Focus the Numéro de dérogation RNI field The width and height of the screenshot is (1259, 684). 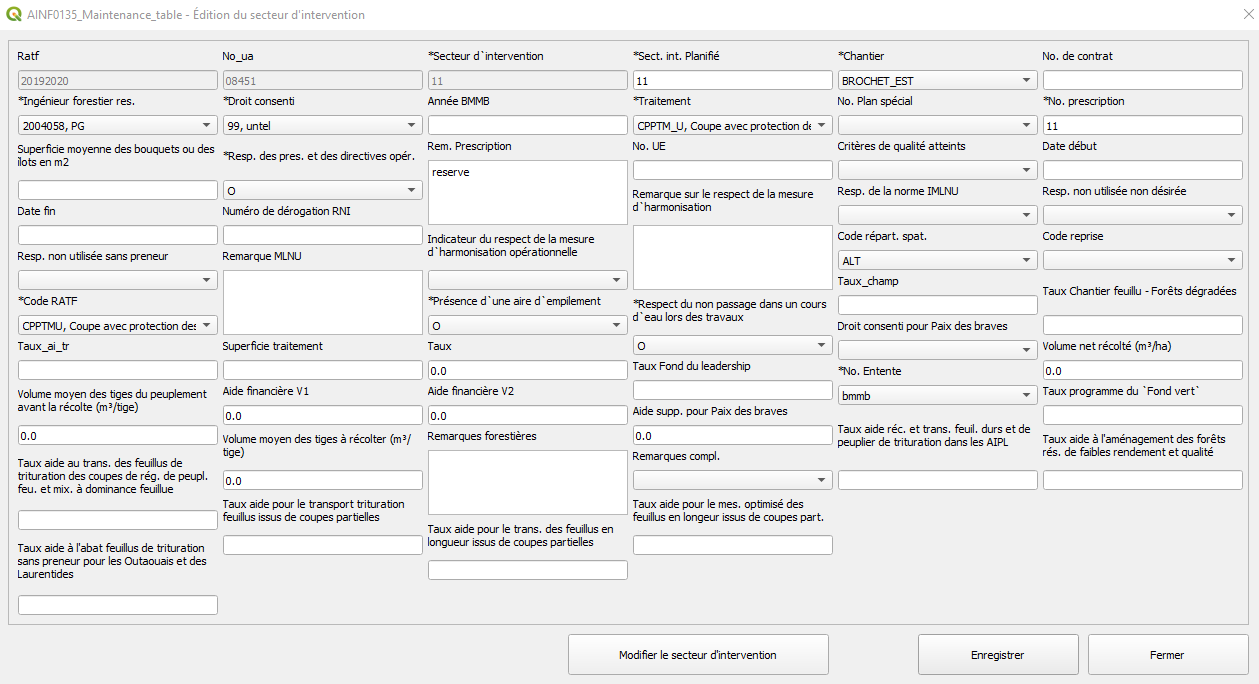pyautogui.click(x=323, y=235)
